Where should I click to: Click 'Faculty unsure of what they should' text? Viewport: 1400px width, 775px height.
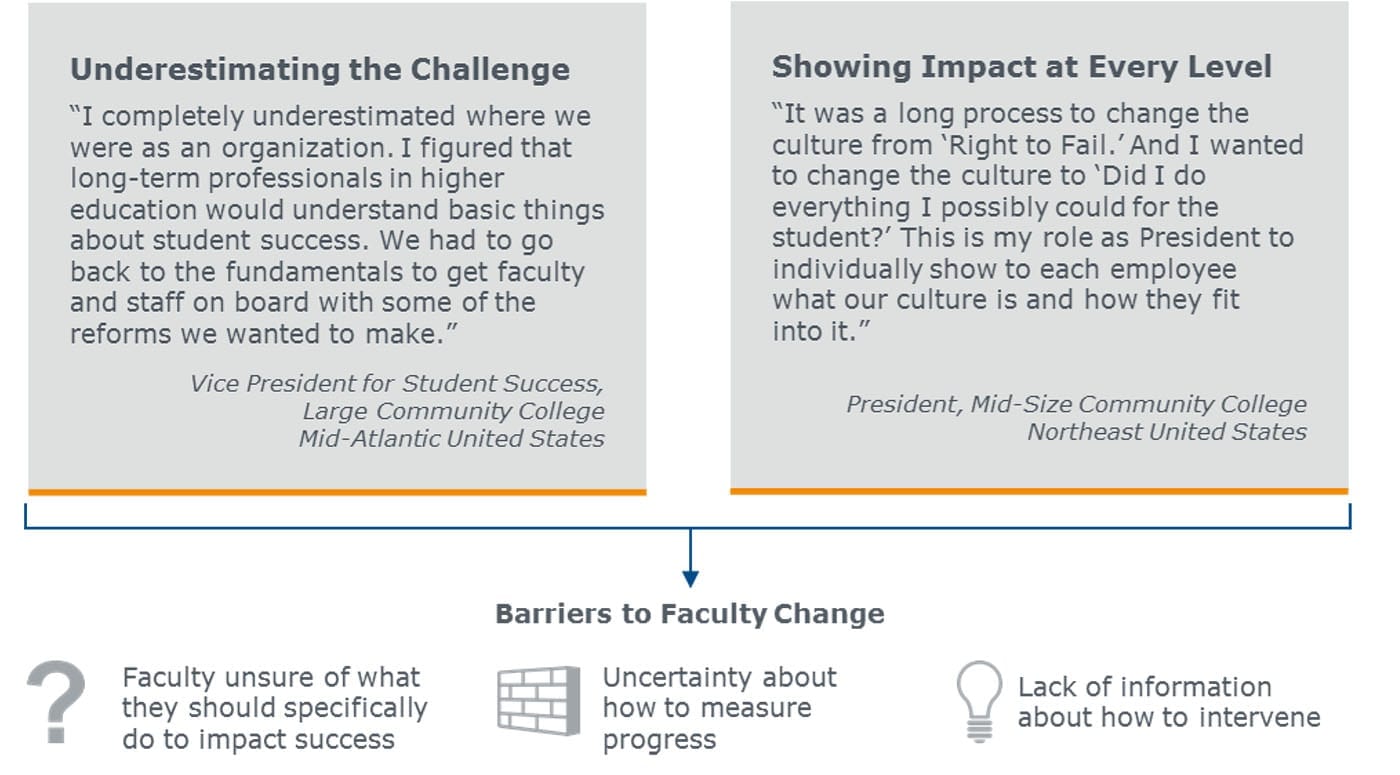pyautogui.click(x=275, y=708)
